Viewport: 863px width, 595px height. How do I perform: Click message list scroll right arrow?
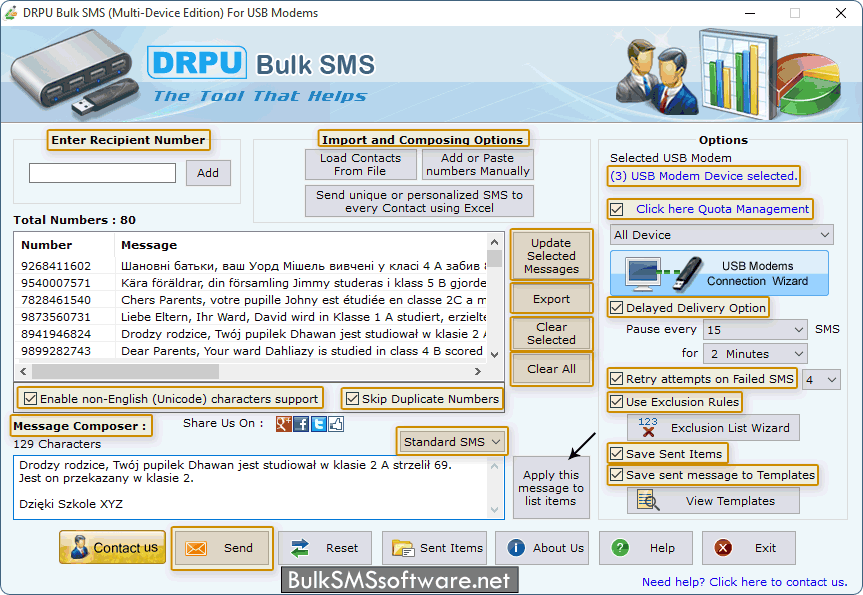point(478,372)
